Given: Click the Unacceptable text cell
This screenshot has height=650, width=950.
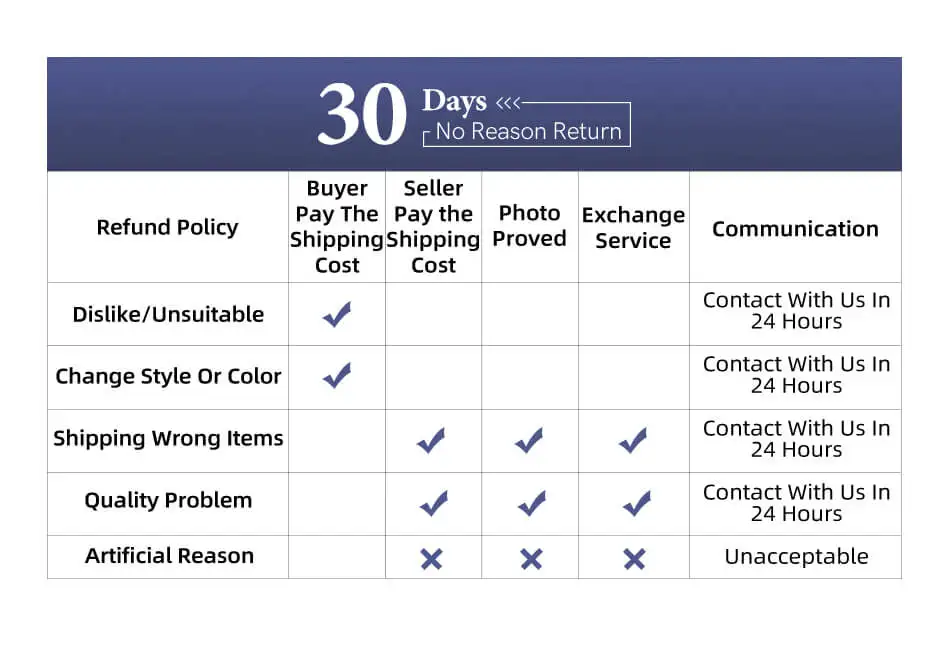Looking at the screenshot, I should [796, 556].
